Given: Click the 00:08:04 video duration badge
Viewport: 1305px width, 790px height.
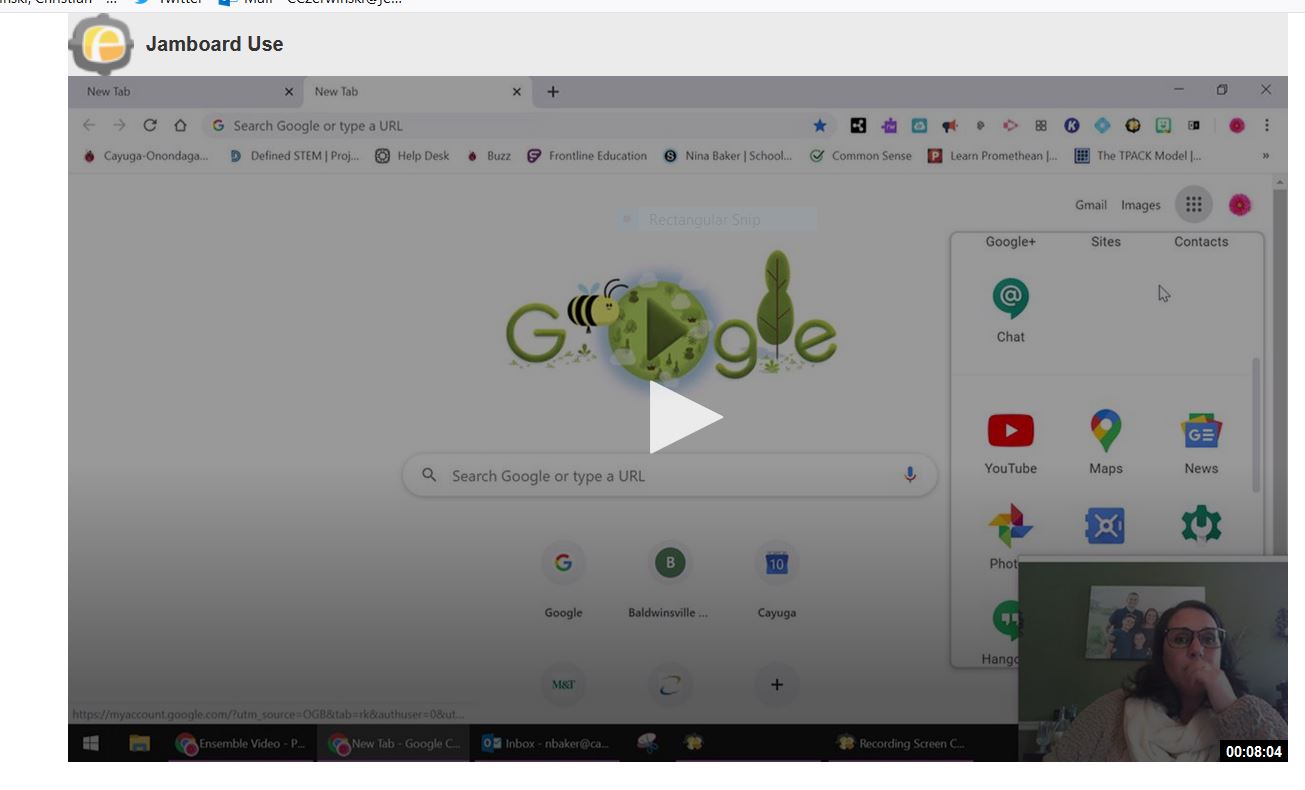Looking at the screenshot, I should [1253, 751].
